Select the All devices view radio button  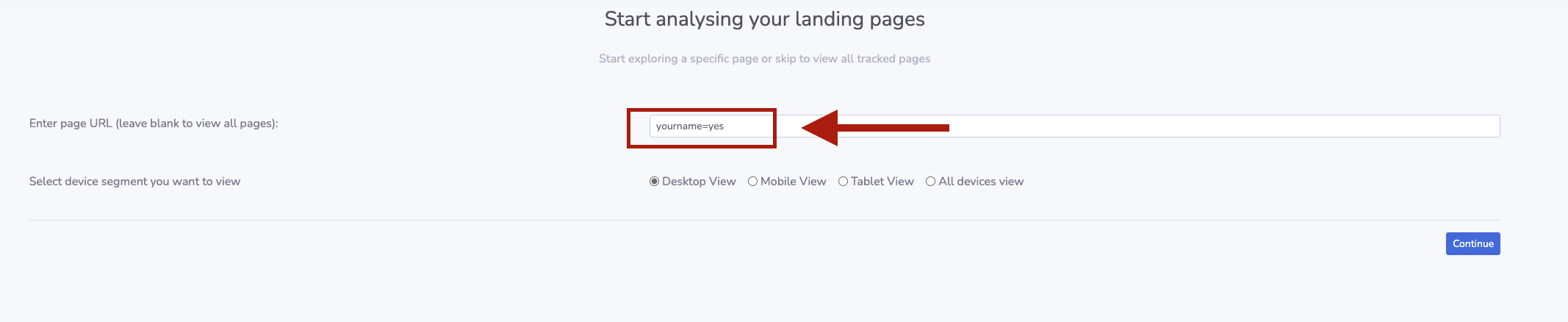(930, 182)
